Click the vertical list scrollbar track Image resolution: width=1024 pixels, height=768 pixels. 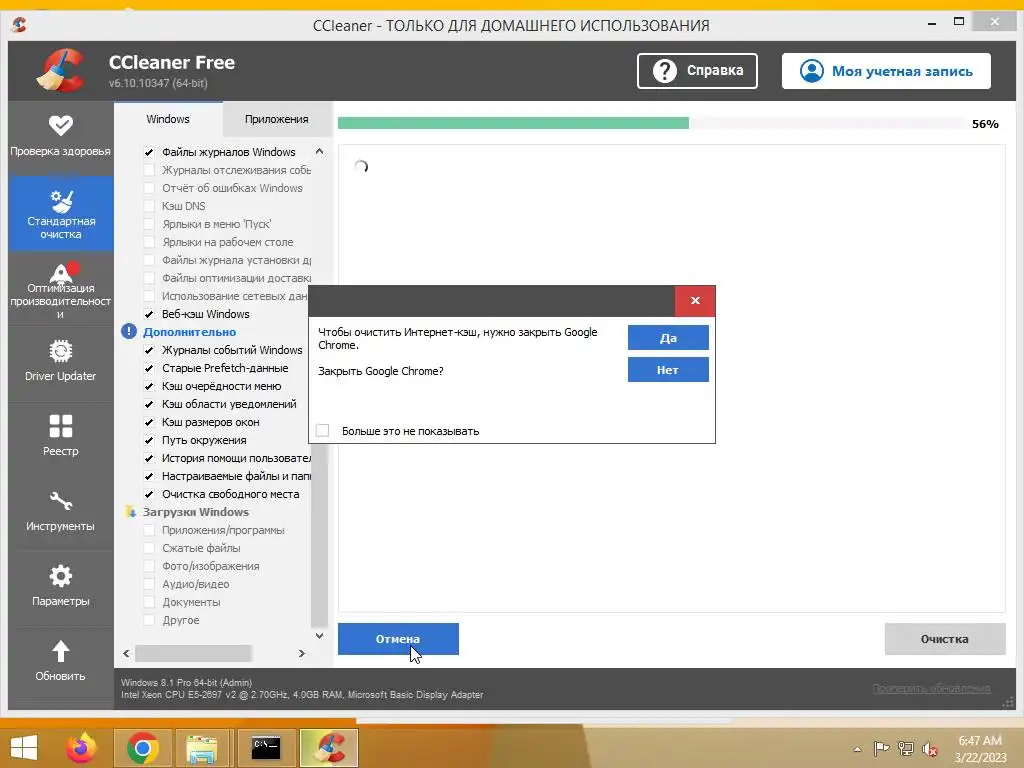pyautogui.click(x=319, y=536)
